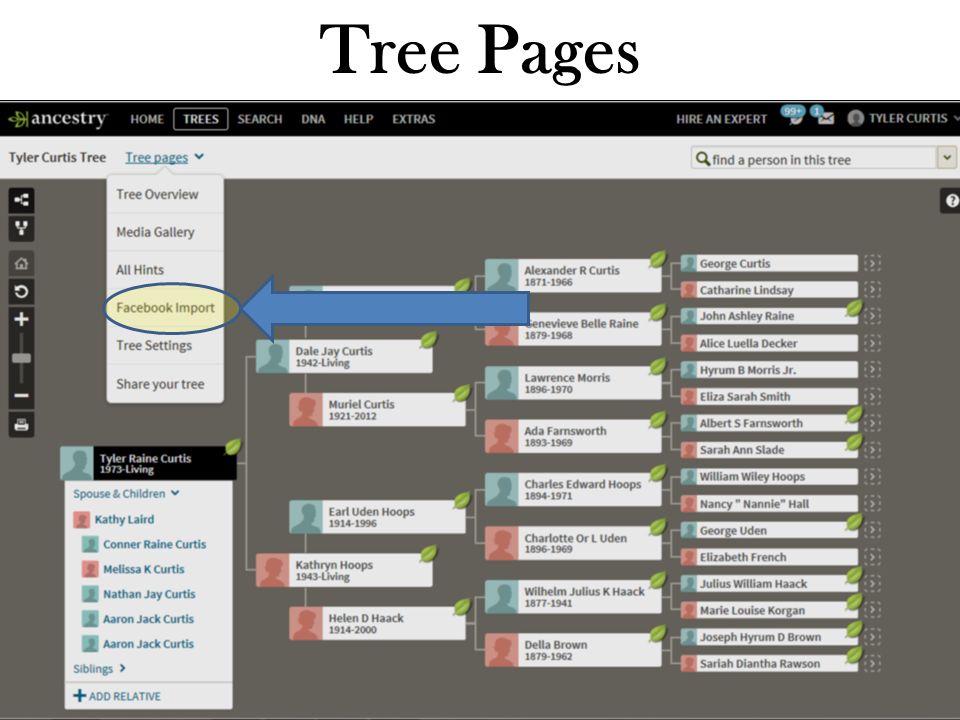Select the Charles Edward Hoops card
The width and height of the screenshot is (960, 720).
click(x=573, y=489)
